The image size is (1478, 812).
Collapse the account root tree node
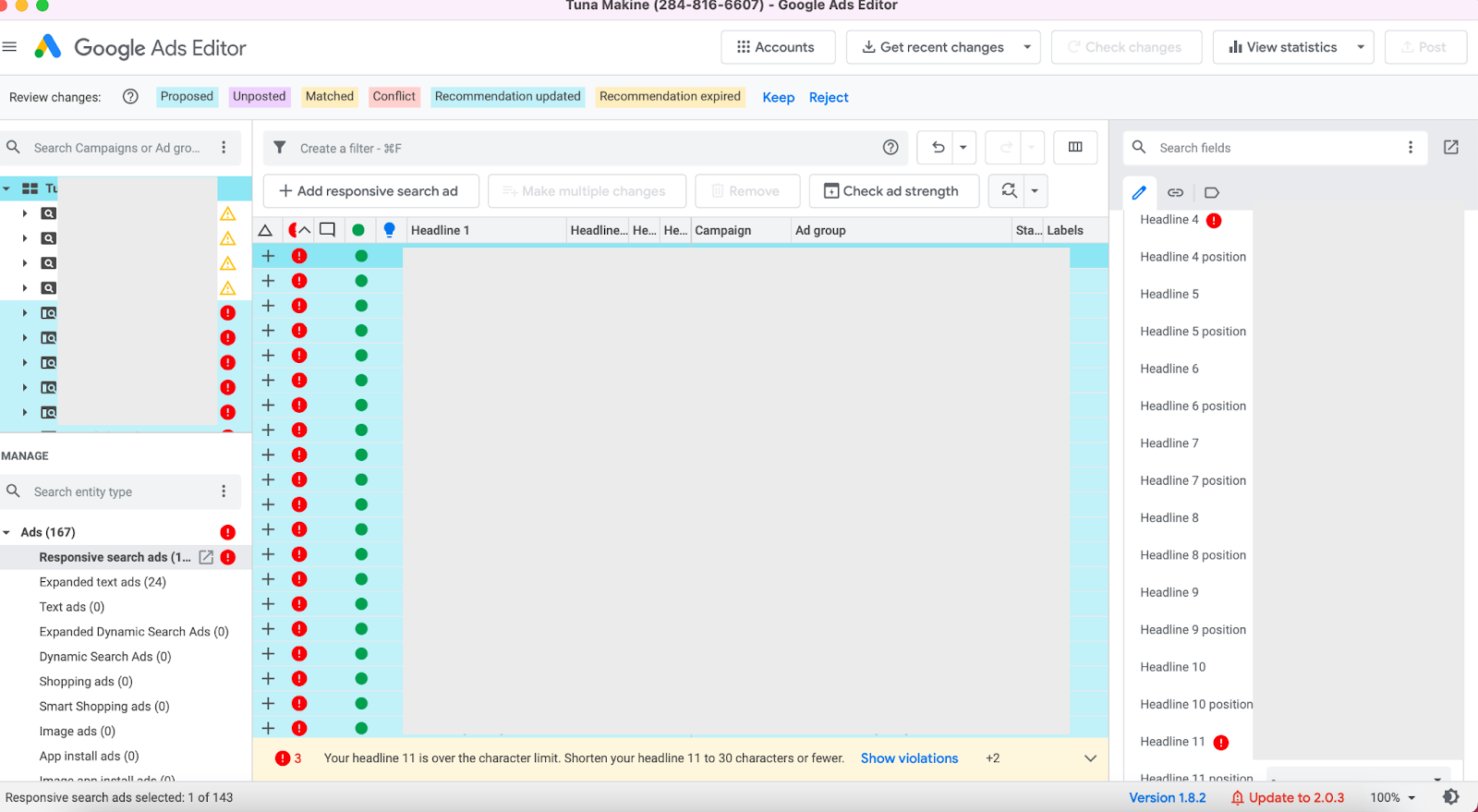pos(6,188)
